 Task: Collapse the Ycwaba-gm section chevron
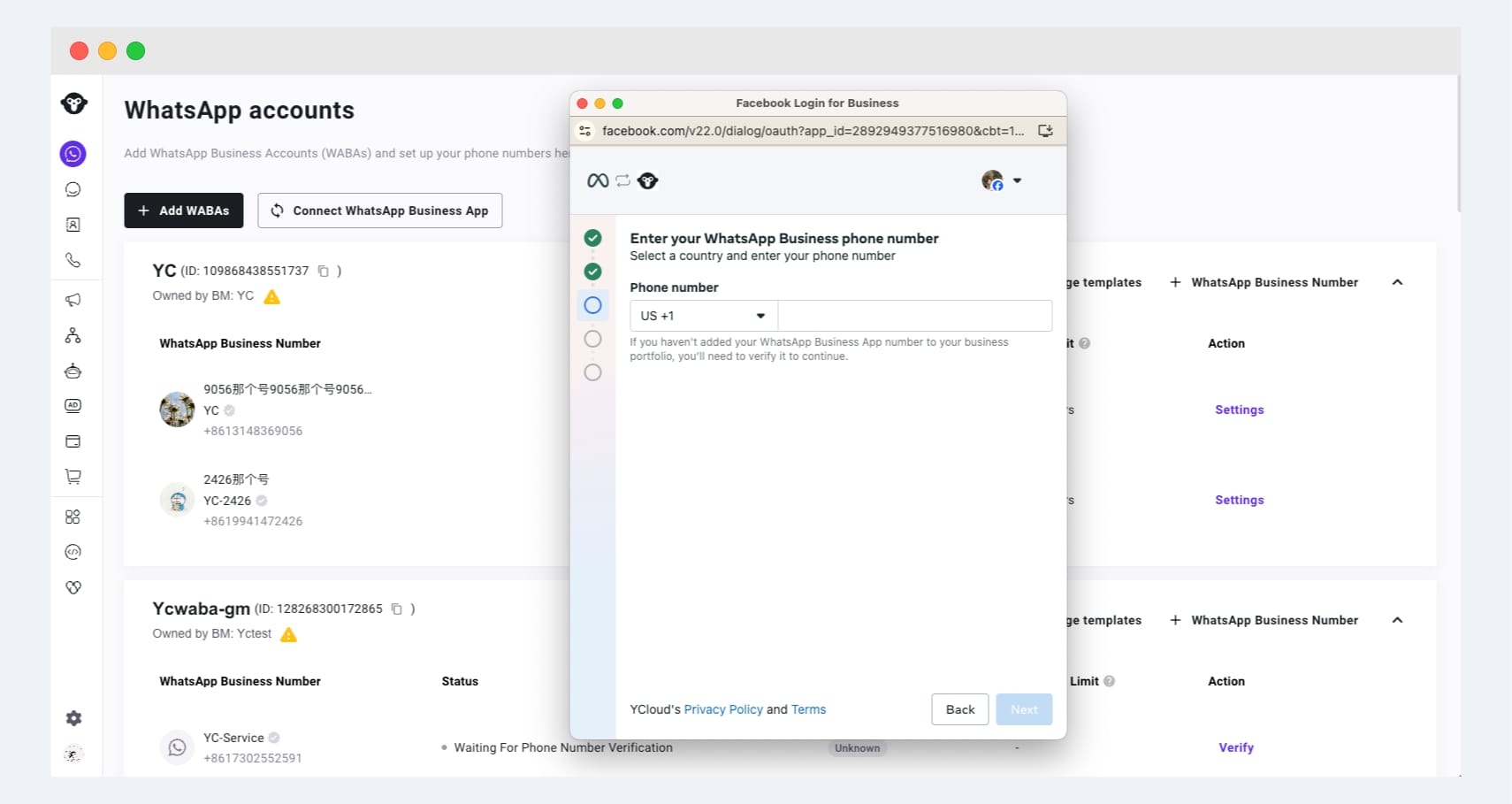click(x=1397, y=620)
